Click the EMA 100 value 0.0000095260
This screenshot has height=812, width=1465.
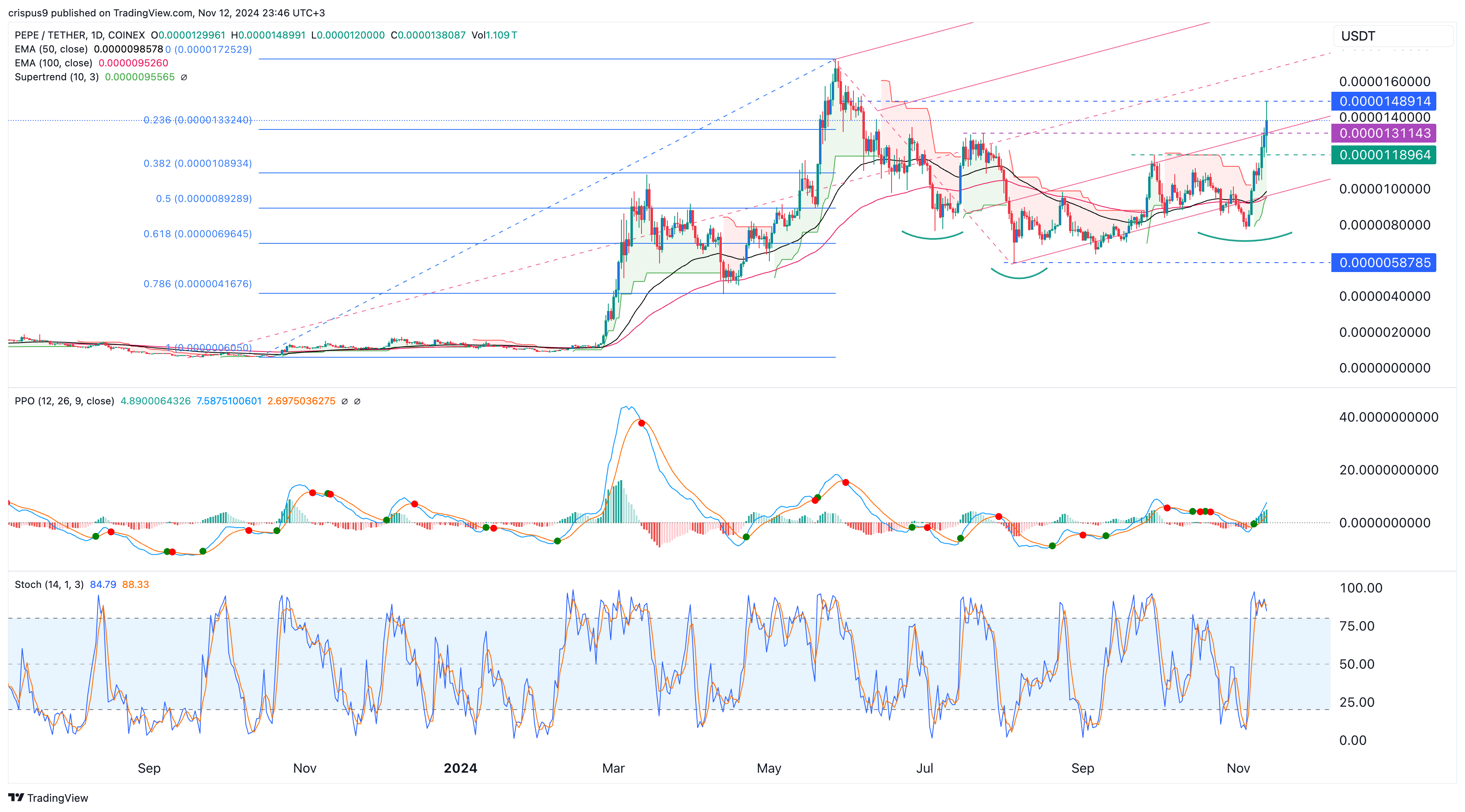(x=134, y=63)
